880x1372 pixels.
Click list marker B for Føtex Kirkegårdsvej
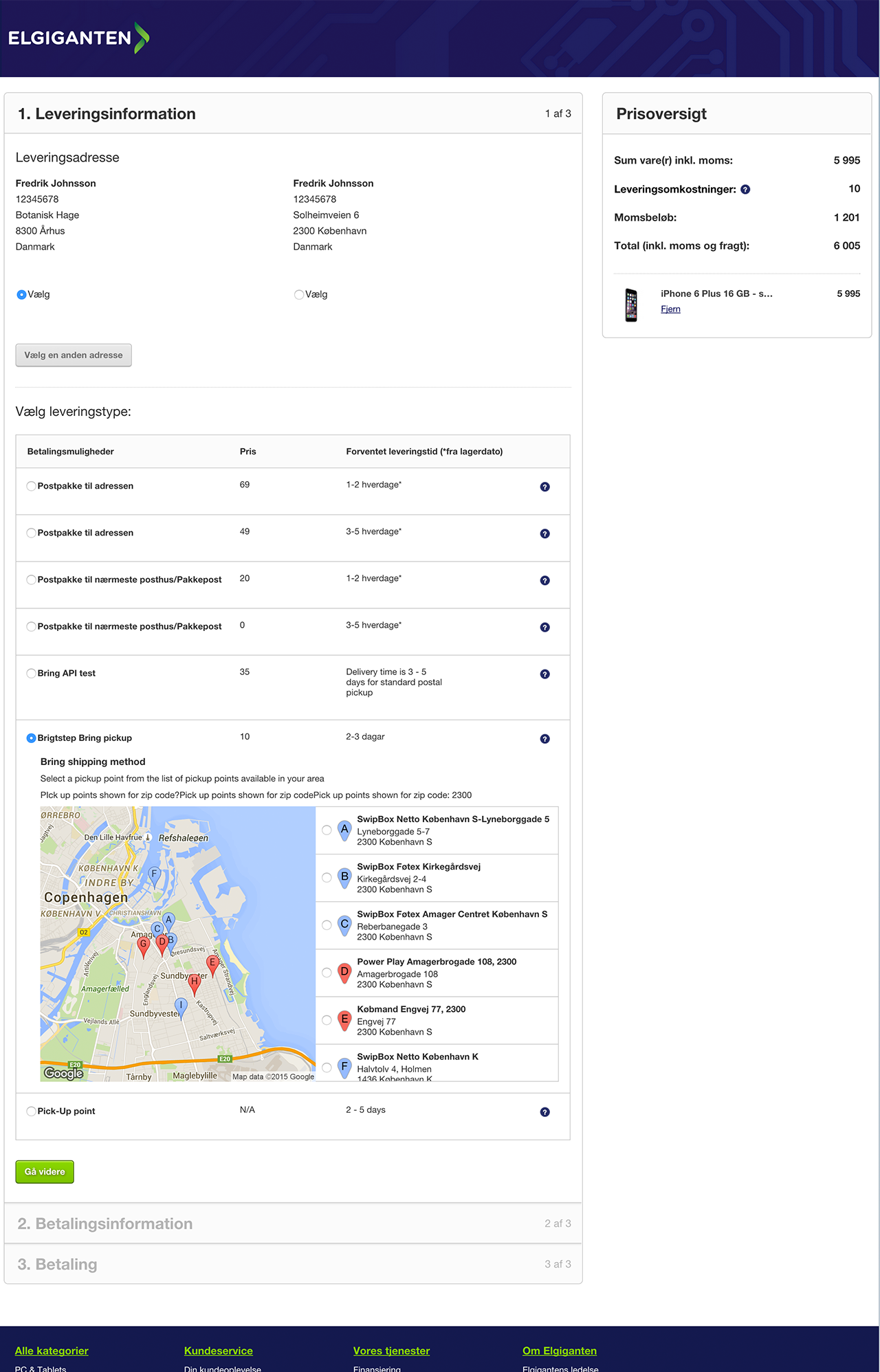point(344,878)
